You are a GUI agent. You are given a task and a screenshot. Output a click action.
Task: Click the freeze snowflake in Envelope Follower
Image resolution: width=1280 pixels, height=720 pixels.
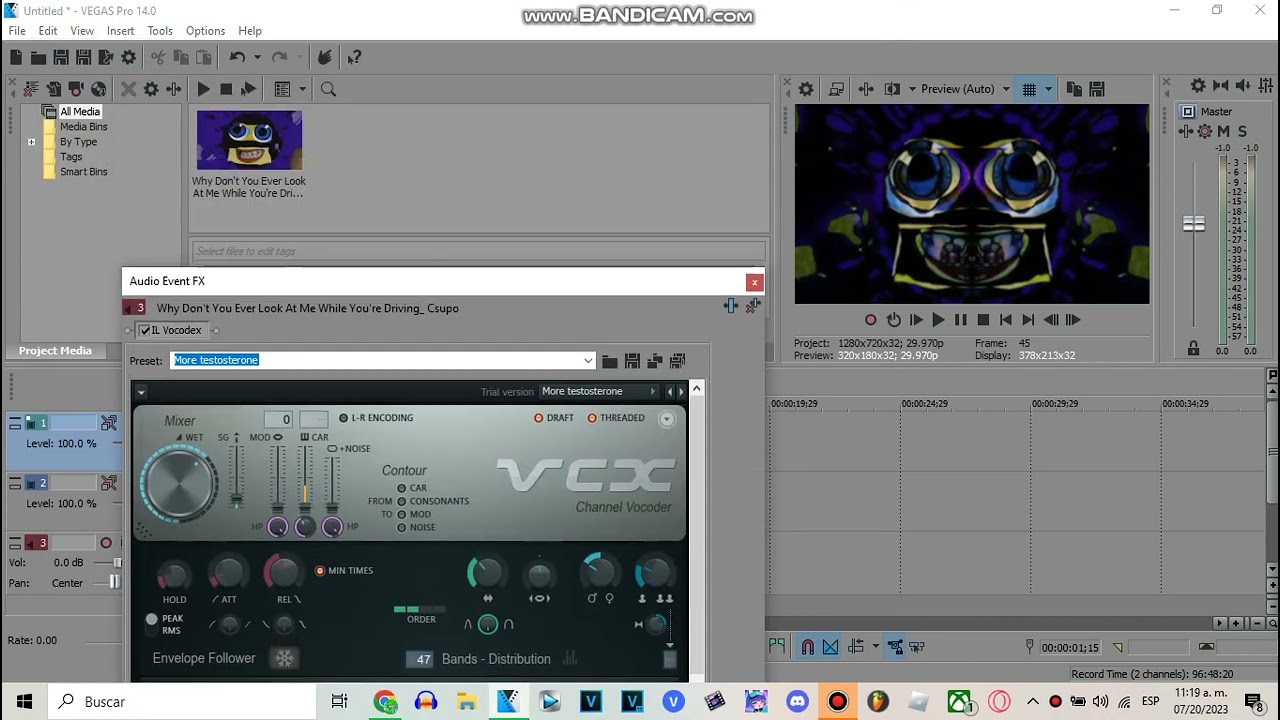click(285, 658)
